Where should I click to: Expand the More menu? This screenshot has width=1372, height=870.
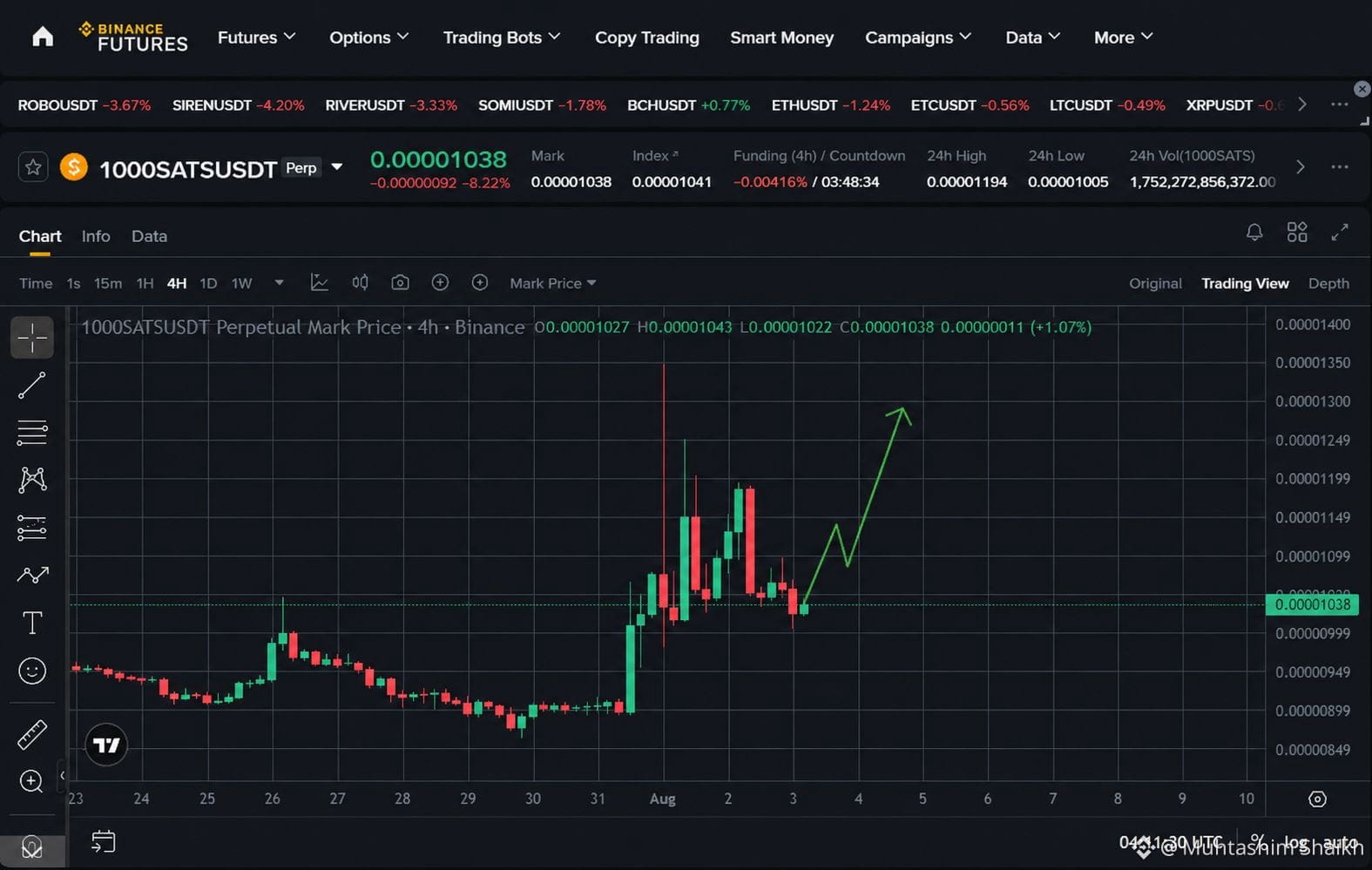[1124, 37]
